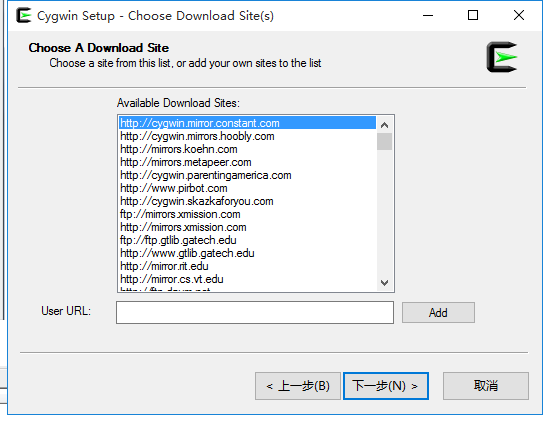This screenshot has width=551, height=422.
Task: Select http://cygwin.mirrors.hoobly.com mirror
Action: pyautogui.click(x=247, y=136)
